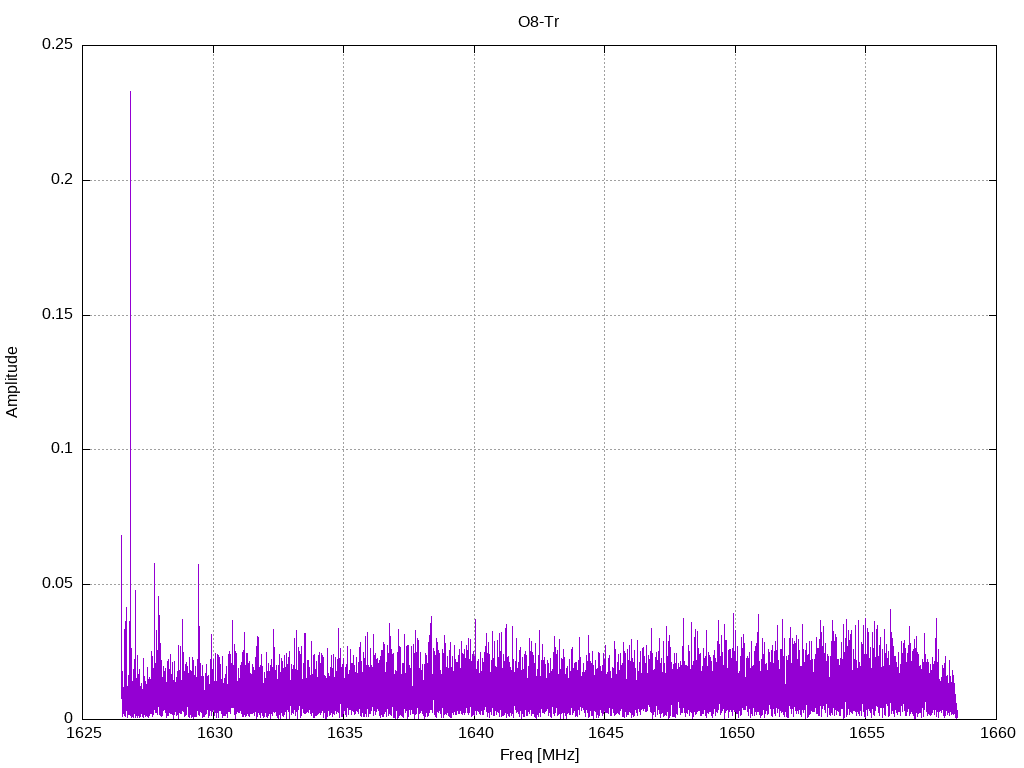Select the 1660 x-axis tick label
The height and width of the screenshot is (768, 1024).
996,734
